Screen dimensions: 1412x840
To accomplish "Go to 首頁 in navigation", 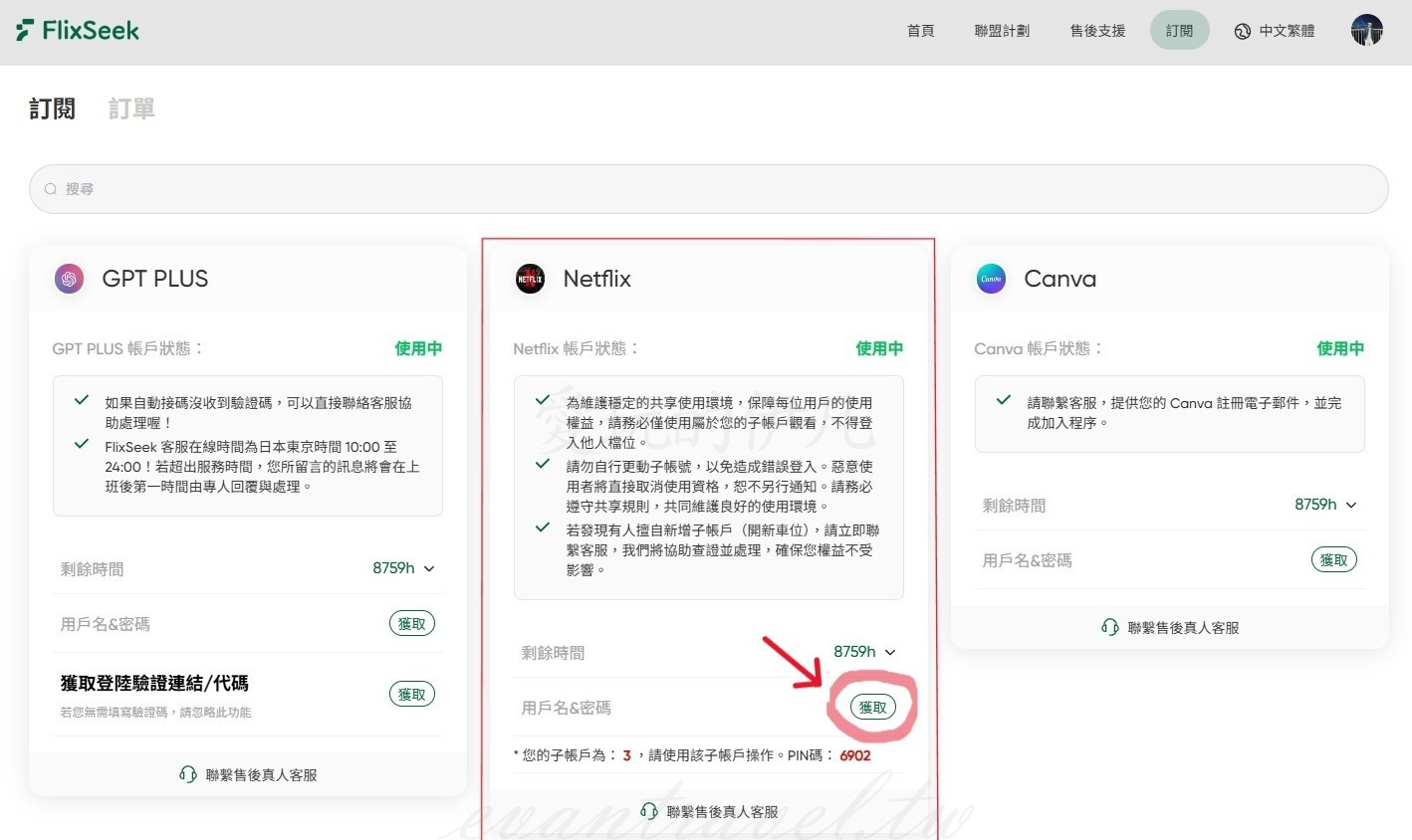I will coord(920,31).
